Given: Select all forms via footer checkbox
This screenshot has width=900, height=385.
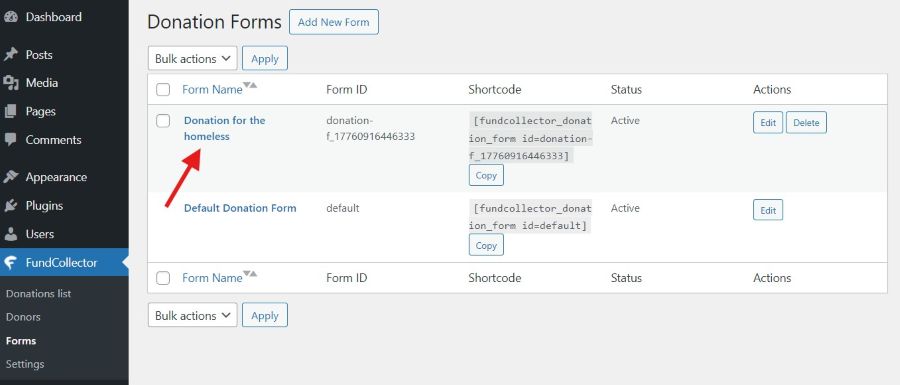Looking at the screenshot, I should click(x=163, y=278).
